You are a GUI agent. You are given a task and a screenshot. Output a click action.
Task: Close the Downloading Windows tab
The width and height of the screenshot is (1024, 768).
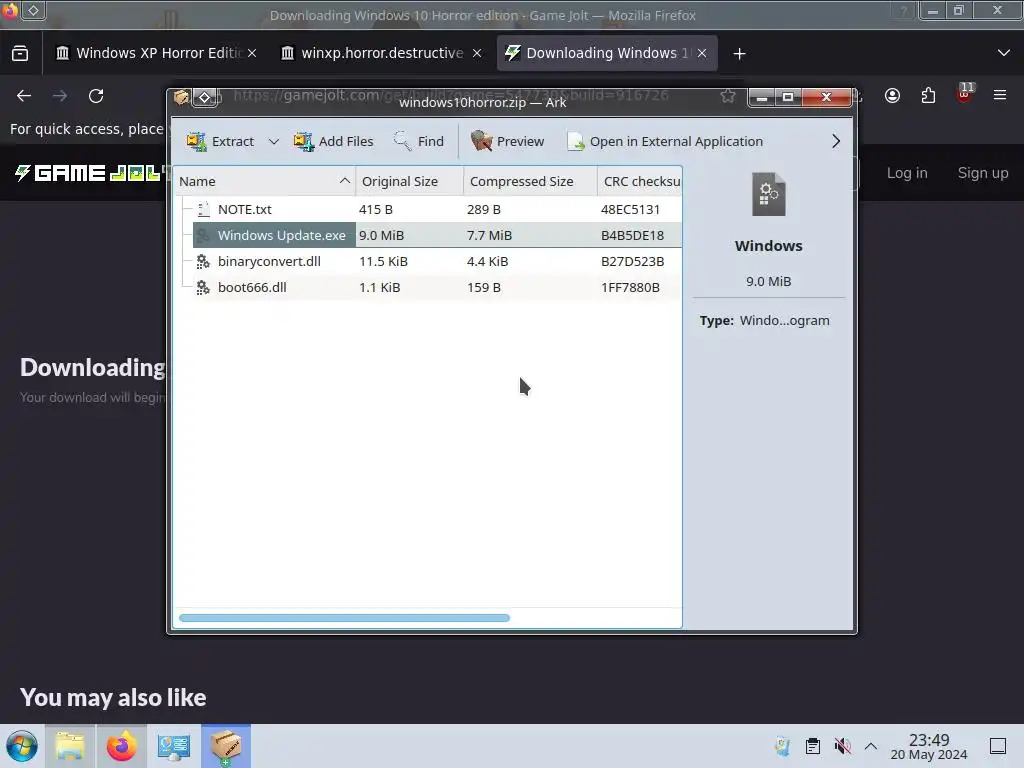point(702,53)
